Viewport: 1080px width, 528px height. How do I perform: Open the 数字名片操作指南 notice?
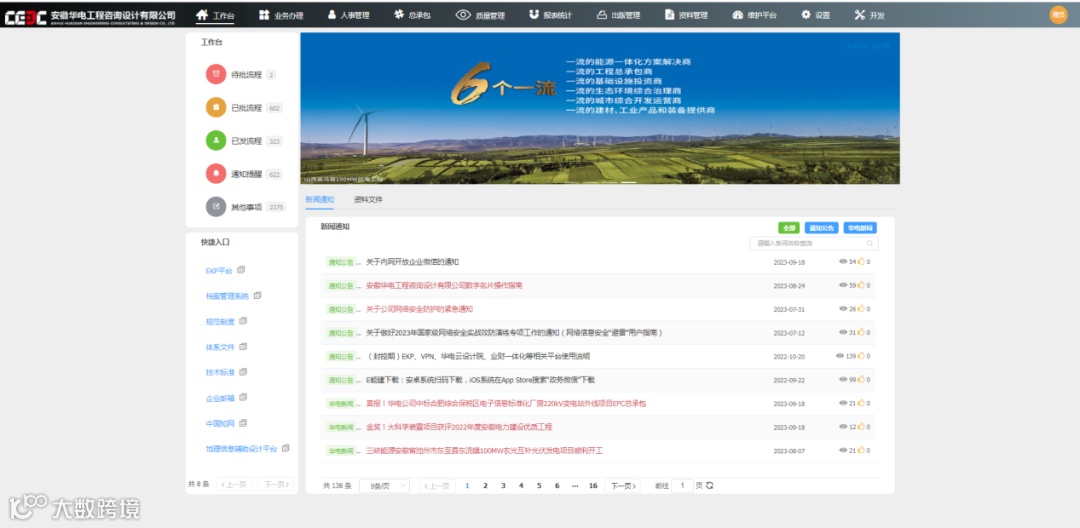pyautogui.click(x=444, y=285)
